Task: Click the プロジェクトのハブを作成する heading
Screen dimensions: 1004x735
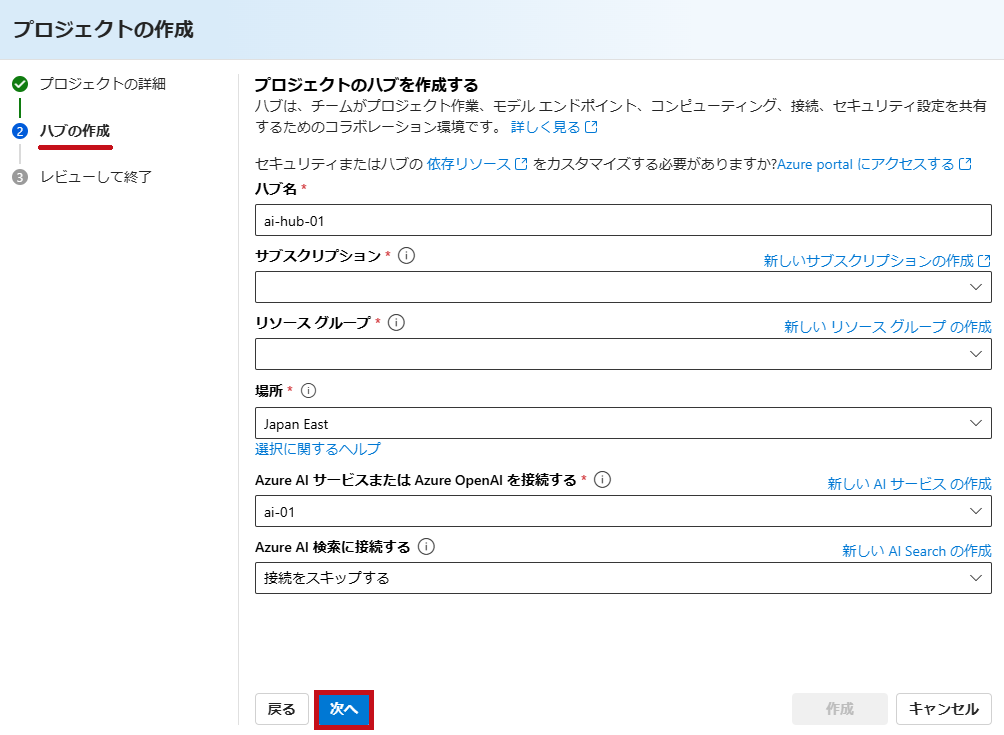Action: (366, 85)
